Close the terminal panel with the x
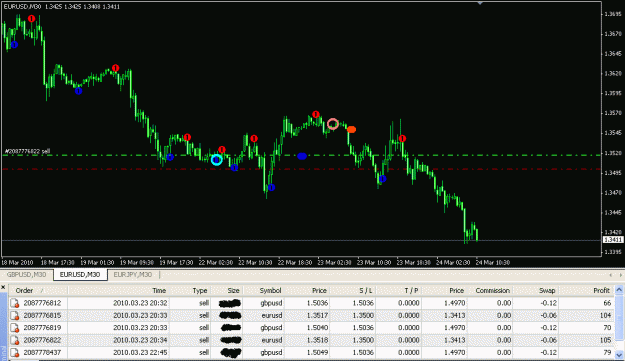 [x=3, y=287]
